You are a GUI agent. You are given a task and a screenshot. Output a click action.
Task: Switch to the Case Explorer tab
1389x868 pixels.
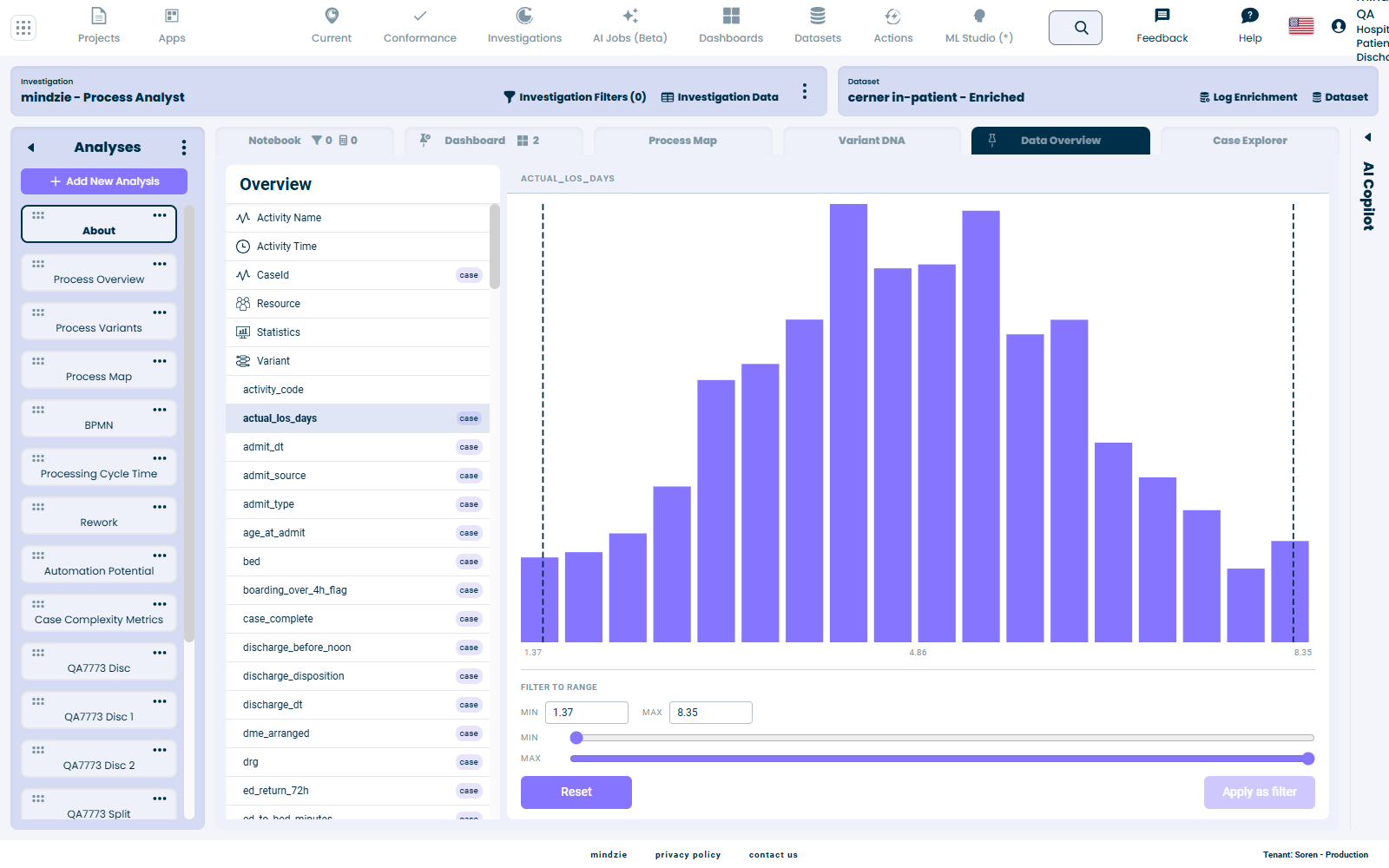(x=1250, y=141)
